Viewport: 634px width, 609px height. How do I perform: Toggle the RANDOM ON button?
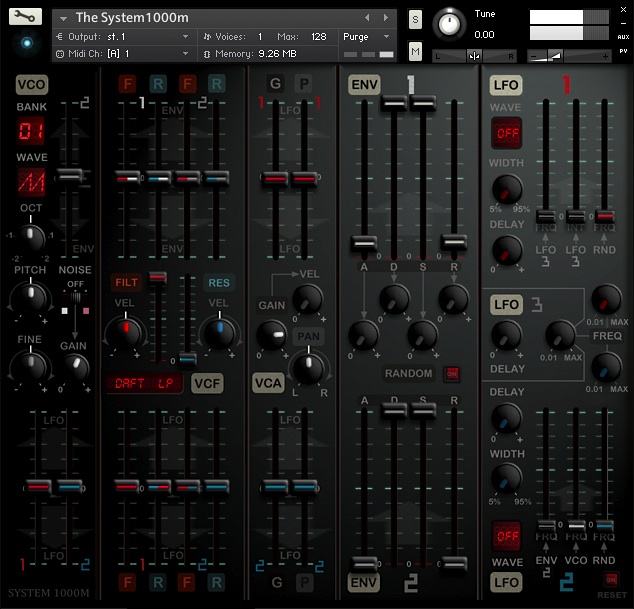(452, 373)
